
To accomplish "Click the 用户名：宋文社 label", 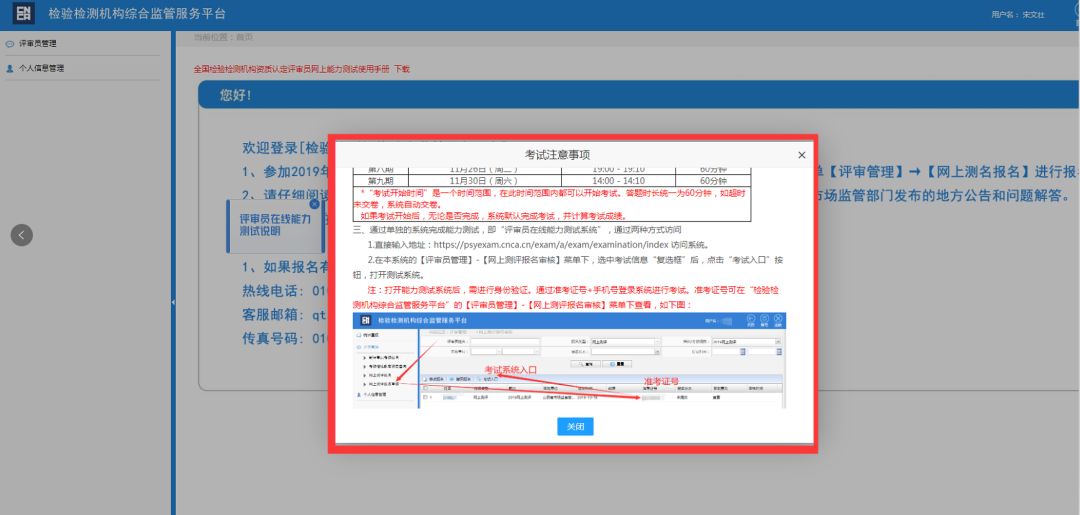I will tap(1017, 14).
